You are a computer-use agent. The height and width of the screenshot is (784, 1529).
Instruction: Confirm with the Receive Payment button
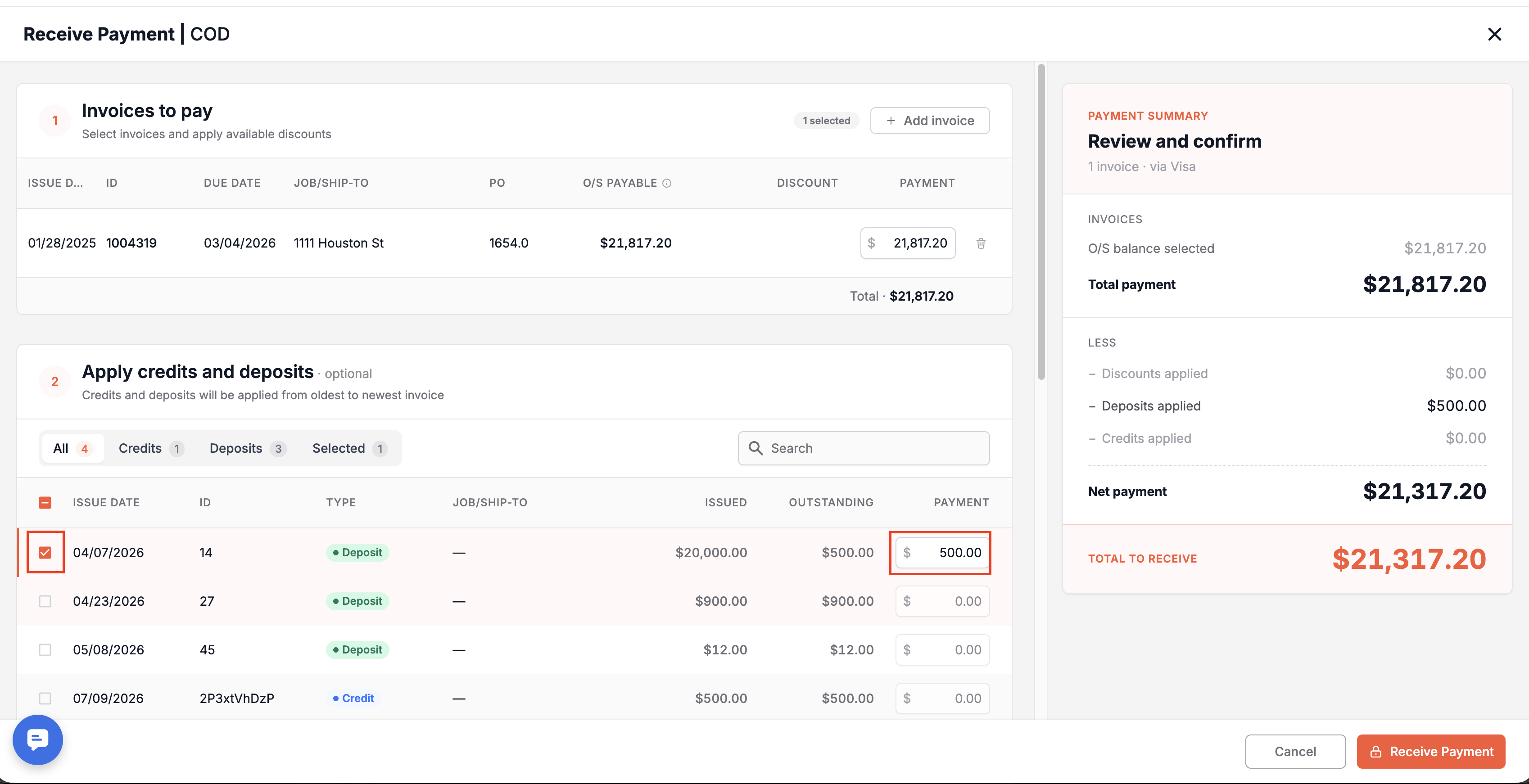1430,751
